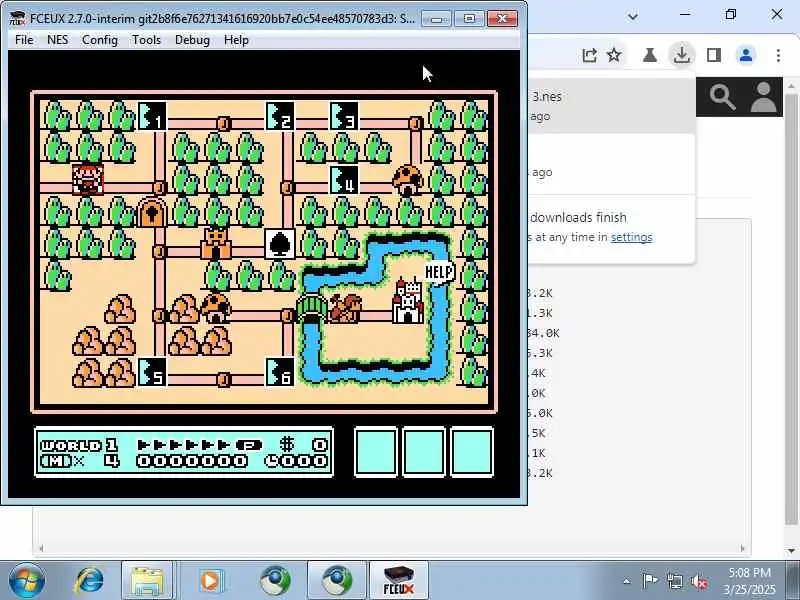Expand the Chrome tab search chevron

(x=633, y=16)
